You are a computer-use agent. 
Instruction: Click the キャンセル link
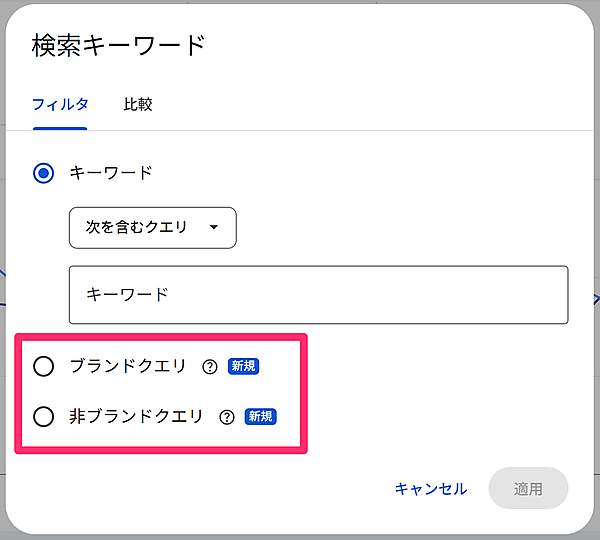tap(430, 489)
